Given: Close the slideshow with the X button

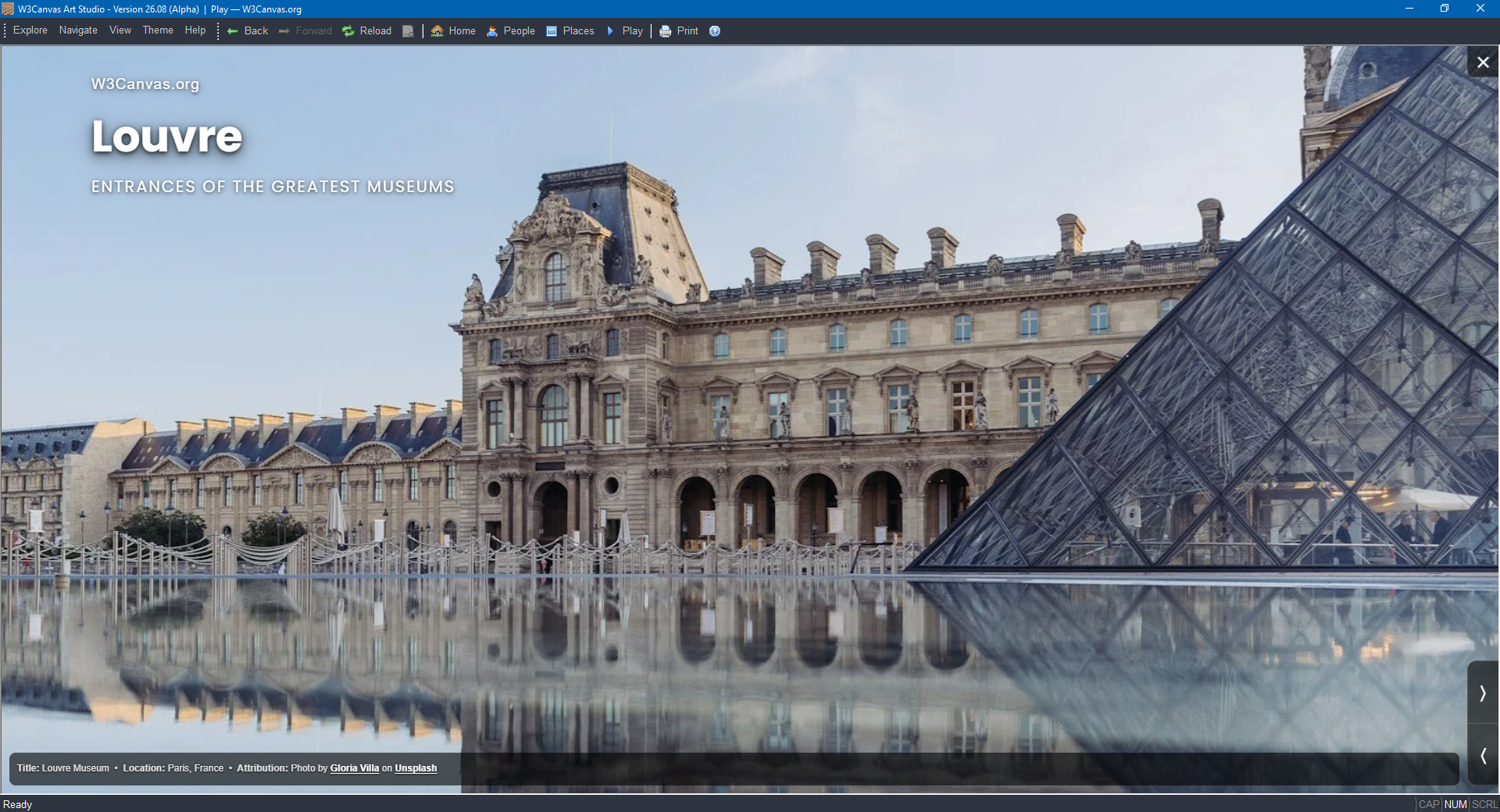Looking at the screenshot, I should click(x=1483, y=62).
